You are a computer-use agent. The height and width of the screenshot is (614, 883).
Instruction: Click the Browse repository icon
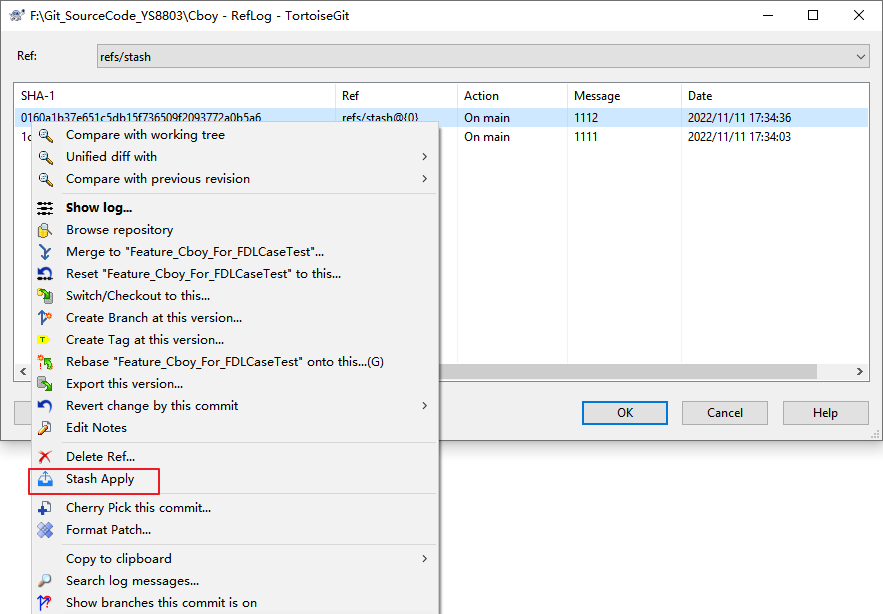point(45,230)
